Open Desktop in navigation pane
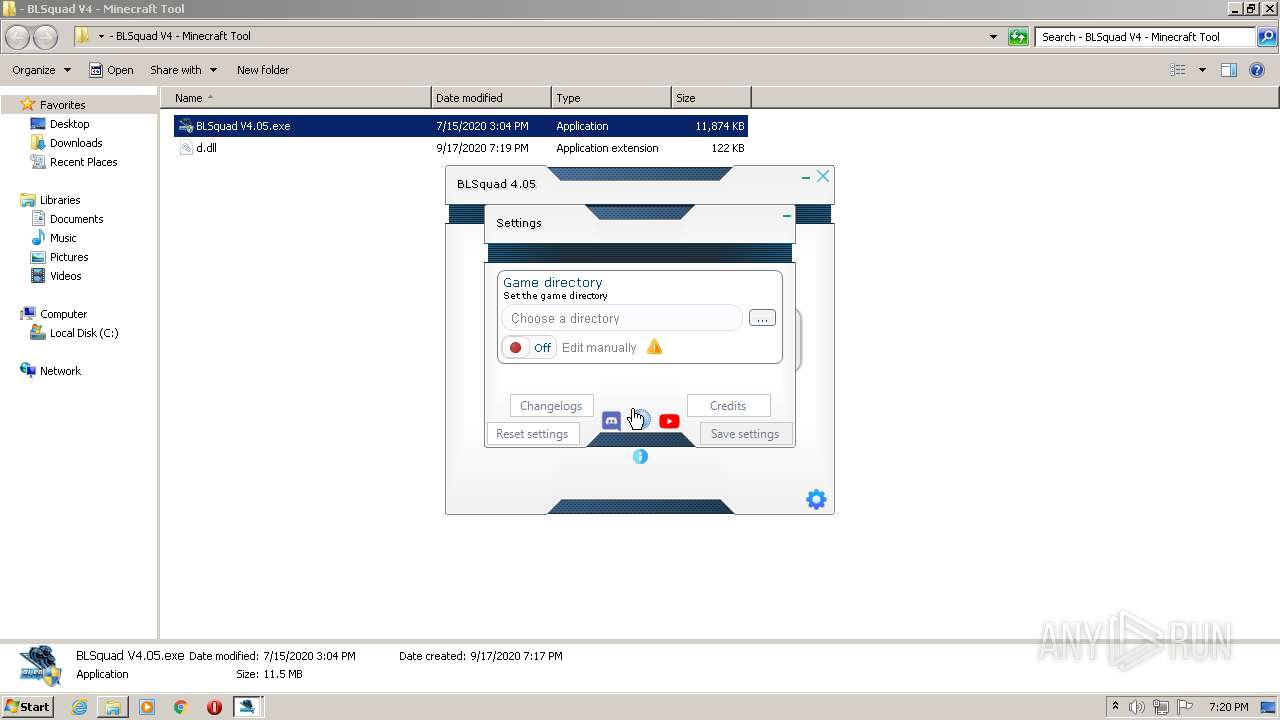This screenshot has width=1280, height=720. coord(69,124)
